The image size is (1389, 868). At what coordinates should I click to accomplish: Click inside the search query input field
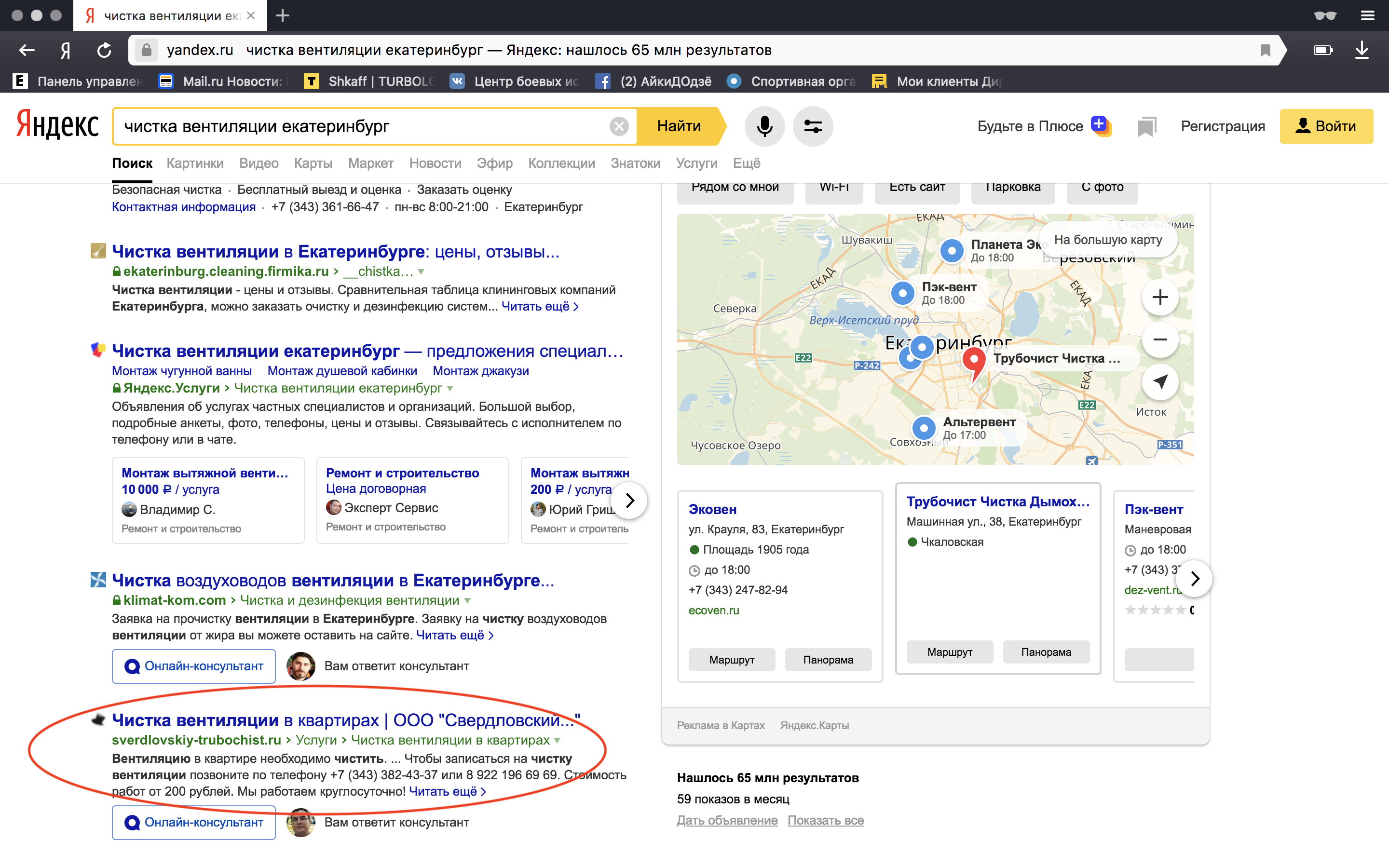pyautogui.click(x=368, y=126)
